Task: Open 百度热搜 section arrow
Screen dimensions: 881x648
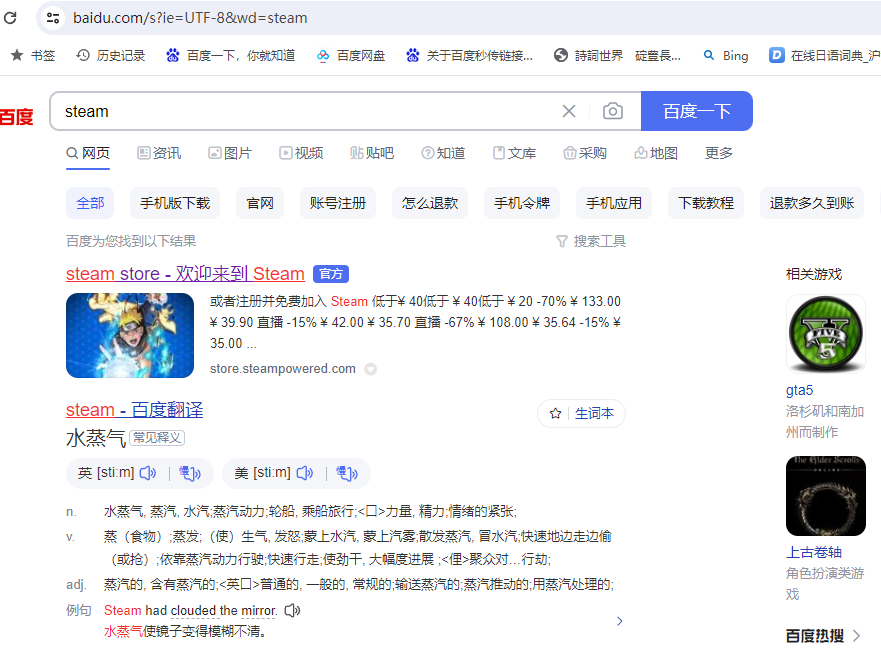Action: pyautogui.click(x=856, y=636)
